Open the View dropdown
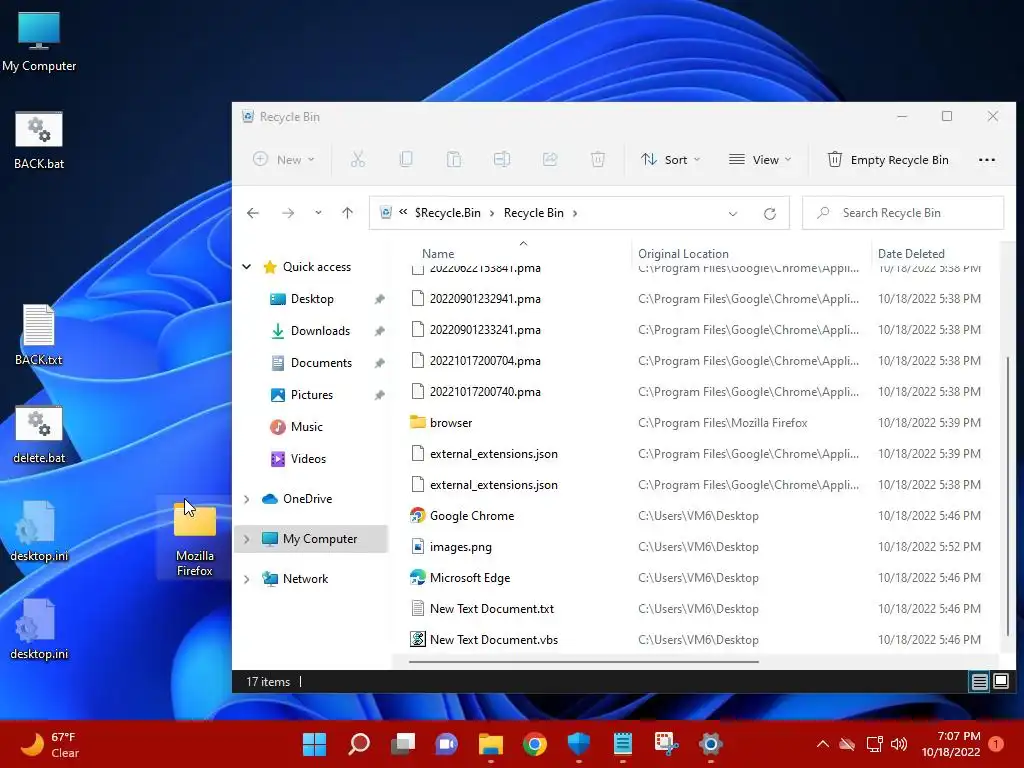The image size is (1024, 768). coord(760,160)
